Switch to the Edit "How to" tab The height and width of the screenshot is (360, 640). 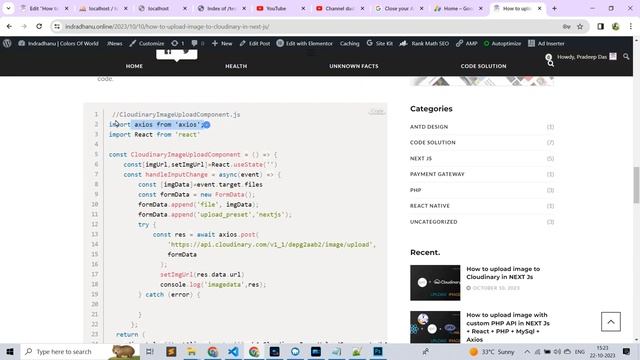(x=40, y=8)
